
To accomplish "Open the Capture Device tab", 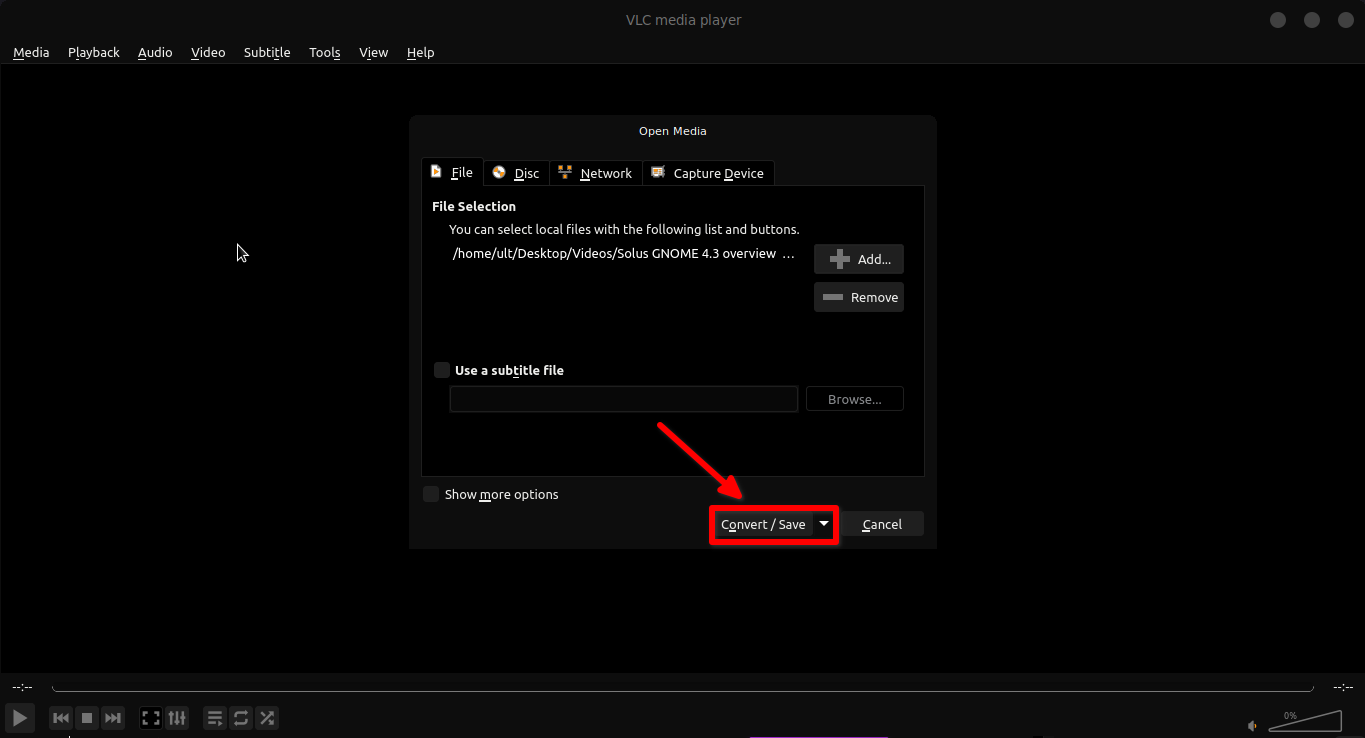I will pos(708,173).
